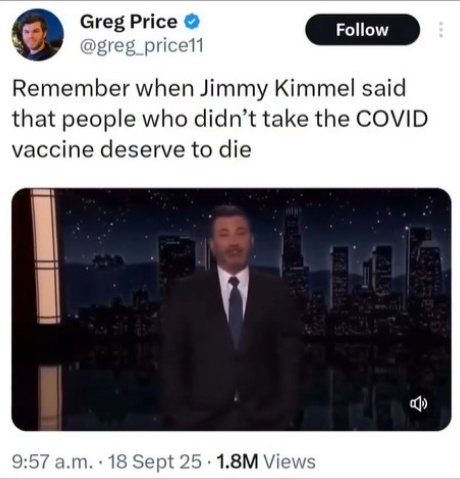View the 1.8M view count
The image size is (460, 479).
point(237,462)
